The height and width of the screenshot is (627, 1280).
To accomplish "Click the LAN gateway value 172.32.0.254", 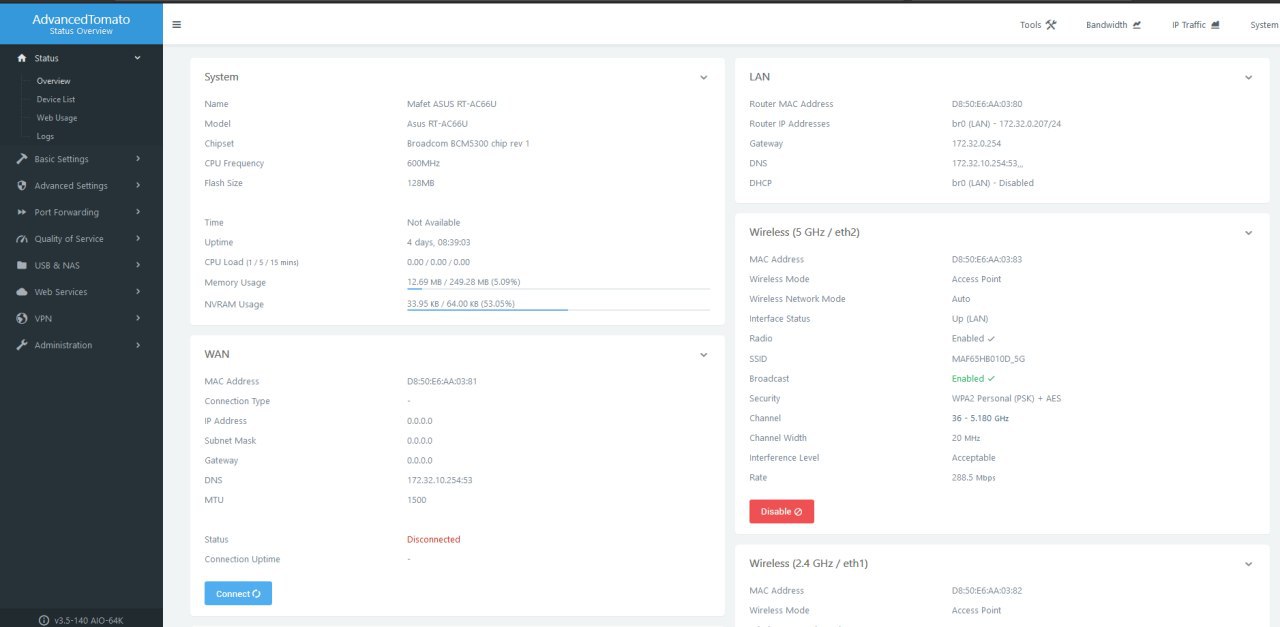I will [x=976, y=144].
